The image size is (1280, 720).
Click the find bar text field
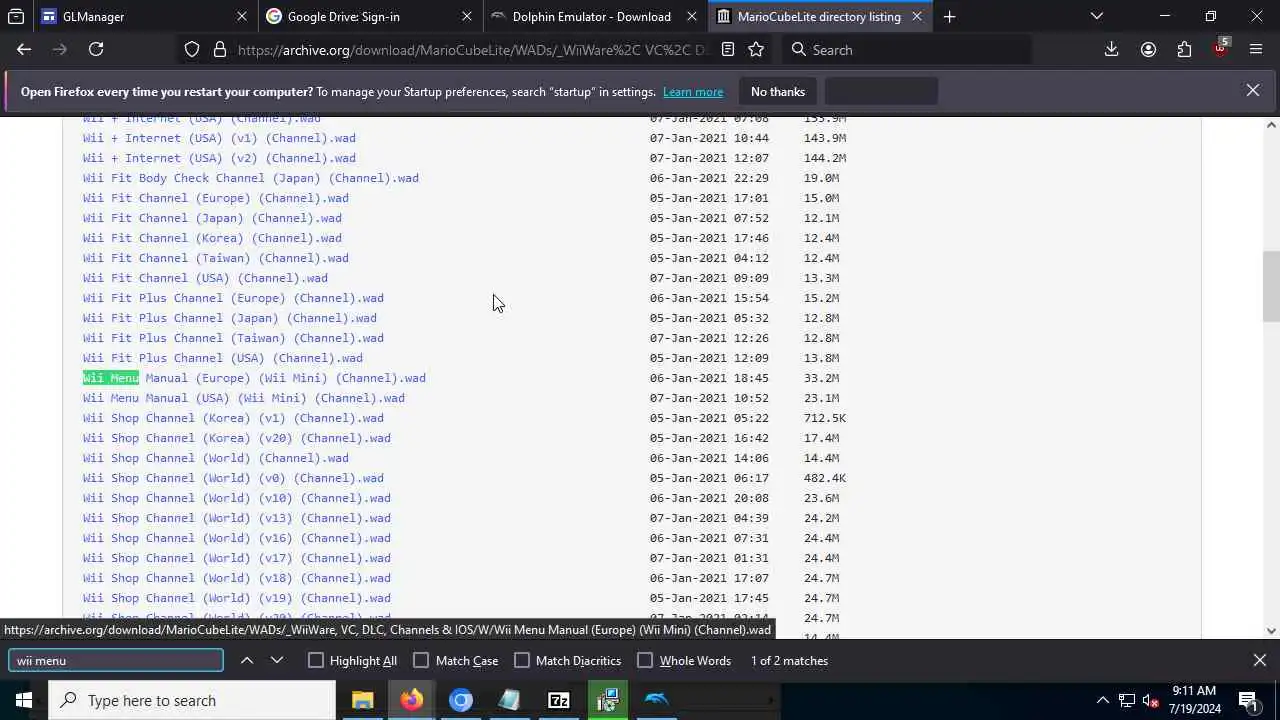pos(116,660)
